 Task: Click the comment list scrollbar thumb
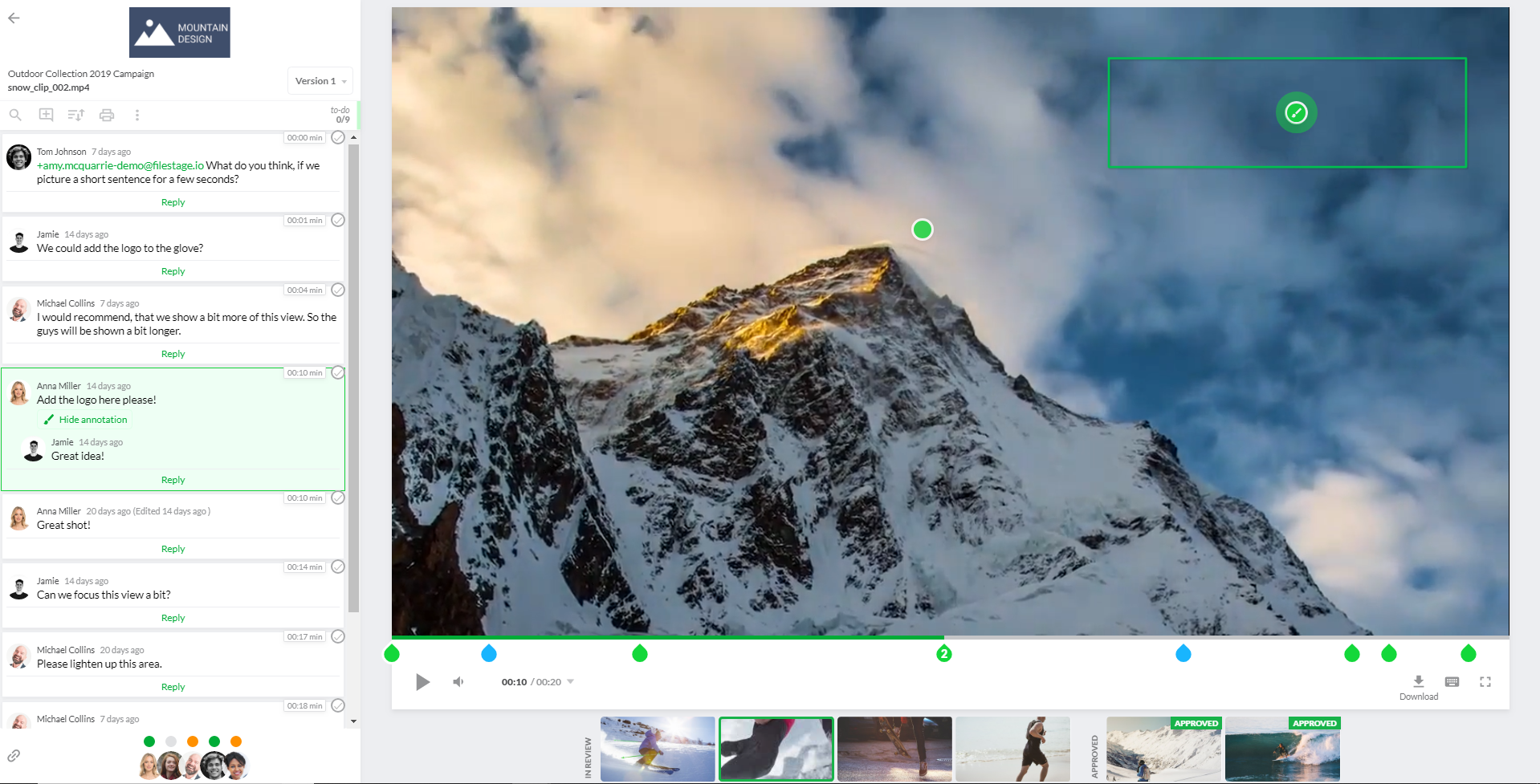click(353, 377)
